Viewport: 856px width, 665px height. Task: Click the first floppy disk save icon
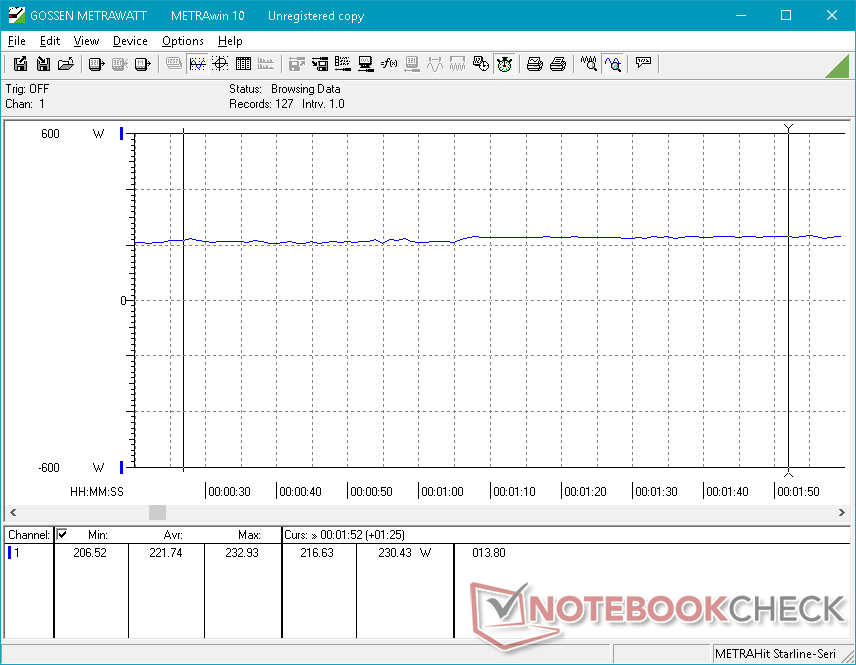click(x=20, y=64)
